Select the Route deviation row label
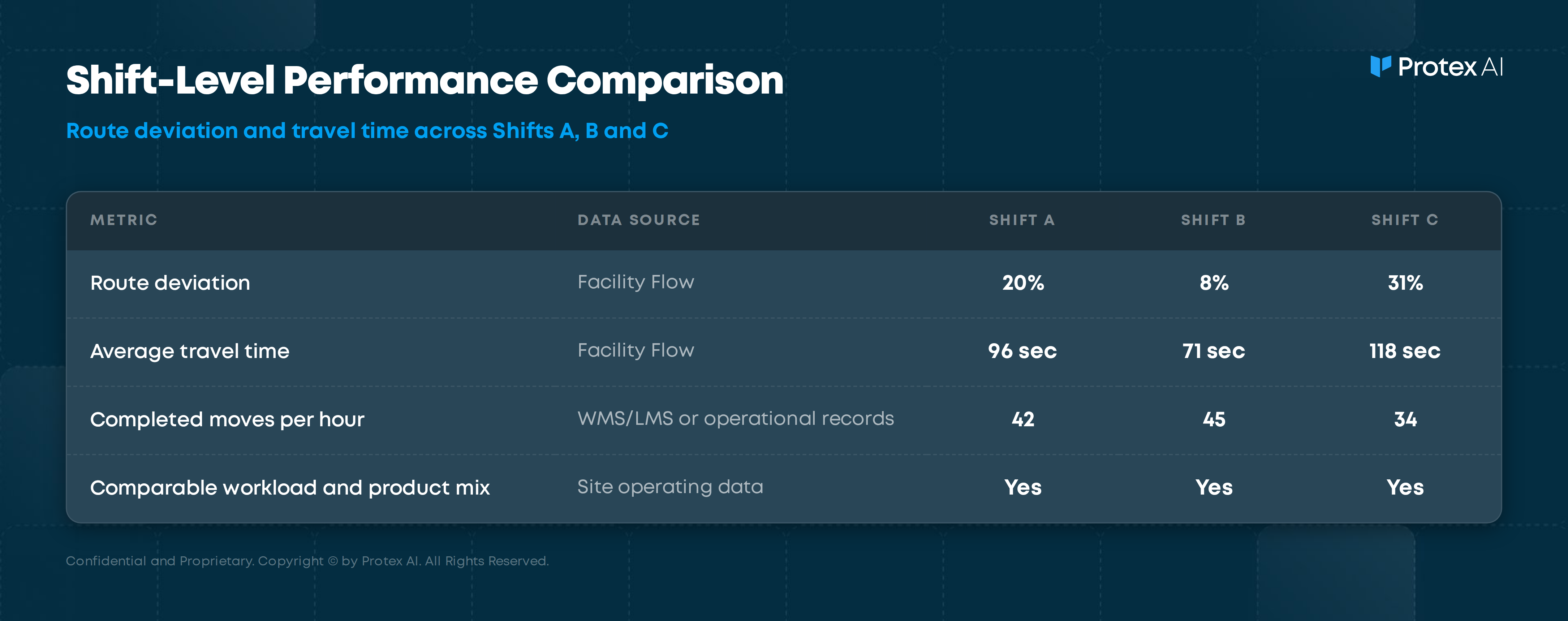1568x621 pixels. [170, 283]
